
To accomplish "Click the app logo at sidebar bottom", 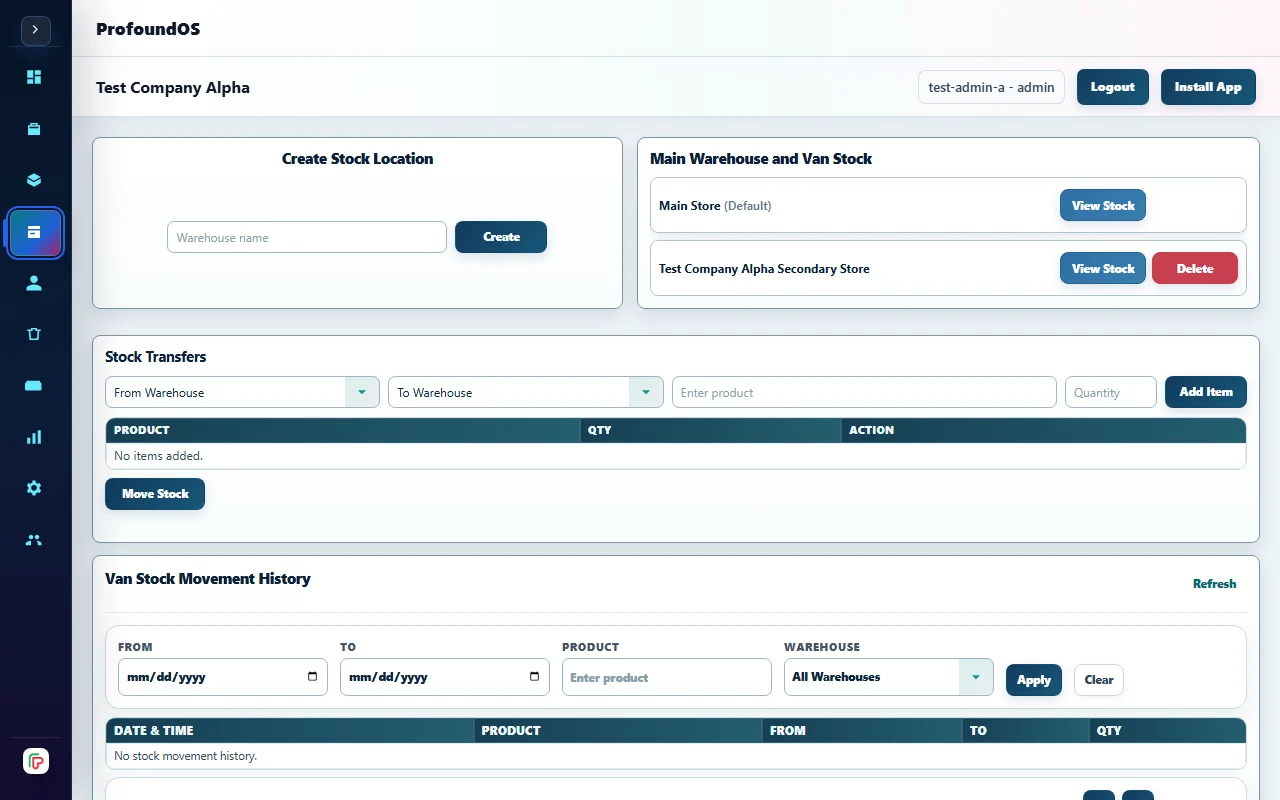I will (36, 761).
